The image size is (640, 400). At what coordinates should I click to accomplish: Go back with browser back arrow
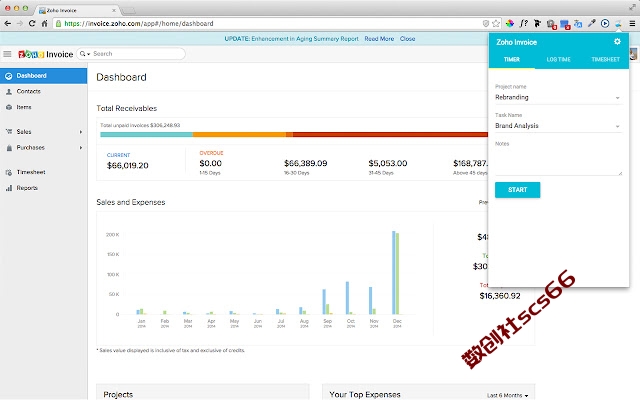pos(7,24)
